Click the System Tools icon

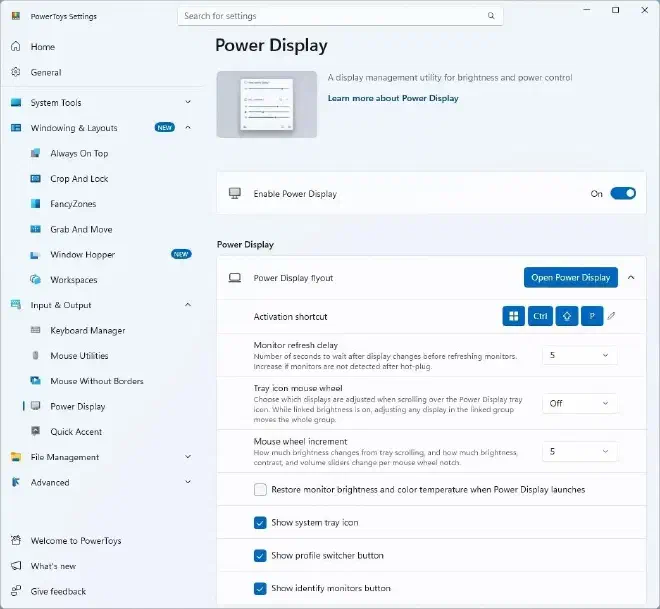tap(16, 102)
